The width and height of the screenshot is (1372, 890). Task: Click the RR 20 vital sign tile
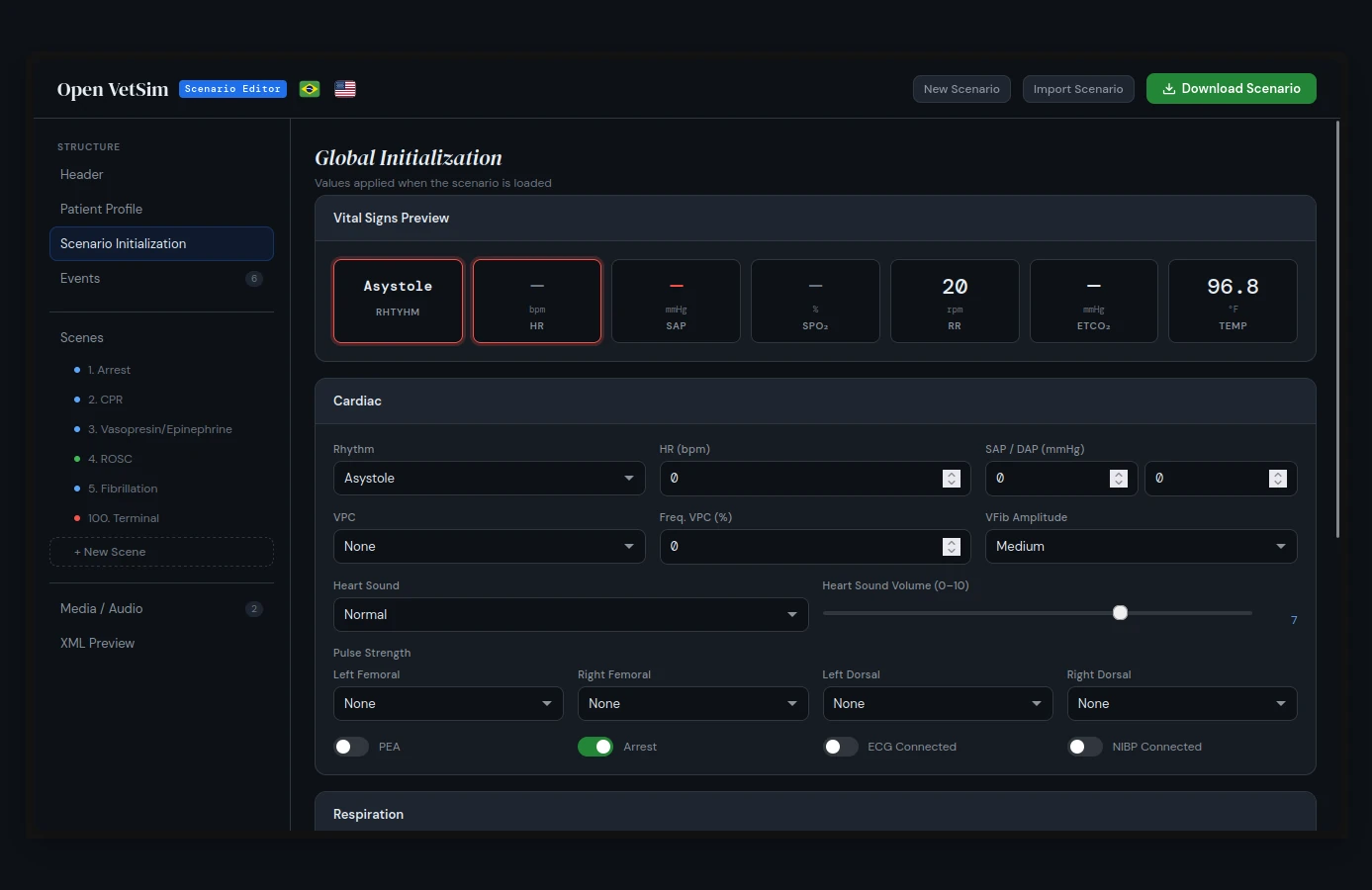tap(955, 301)
